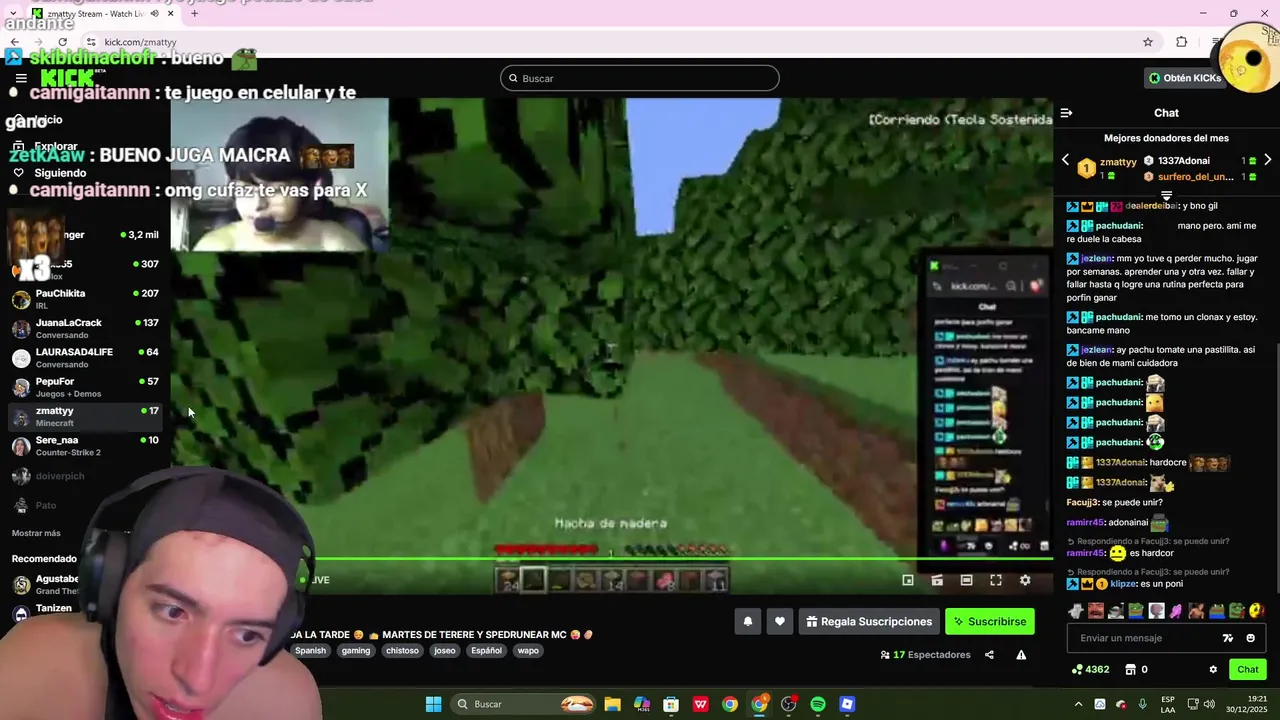Viewport: 1280px width, 720px height.
Task: Open JuanaLaCrack channel in the sidebar
Action: click(85, 328)
